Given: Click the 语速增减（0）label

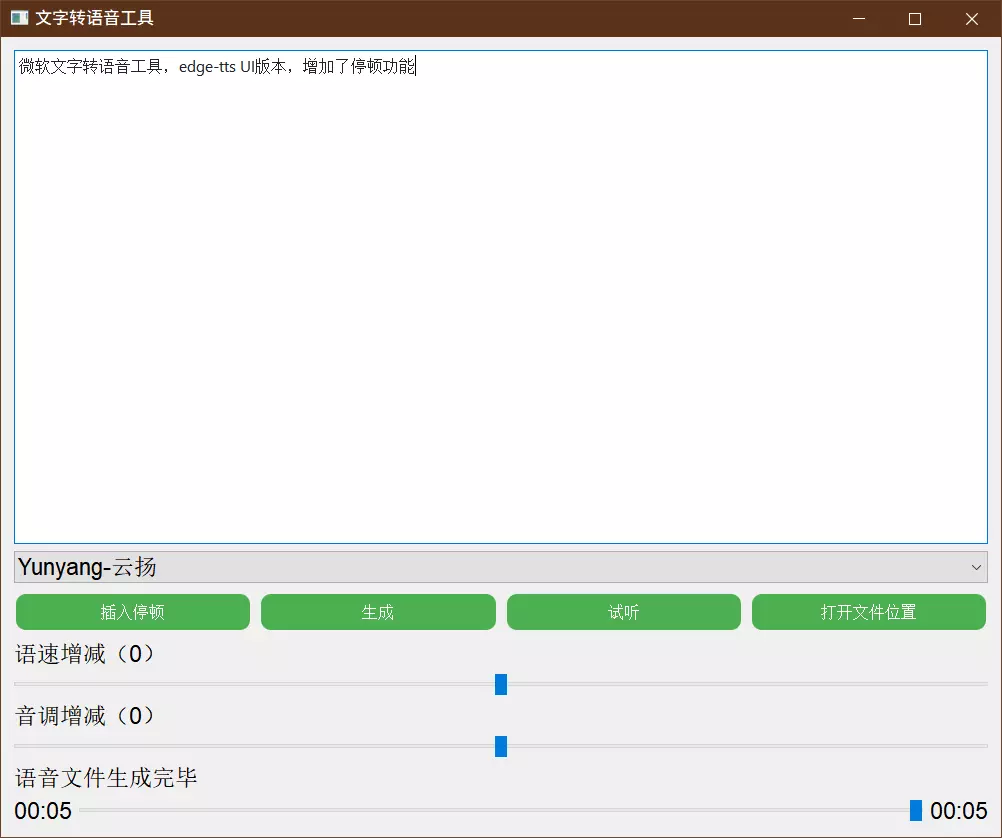Looking at the screenshot, I should [85, 655].
